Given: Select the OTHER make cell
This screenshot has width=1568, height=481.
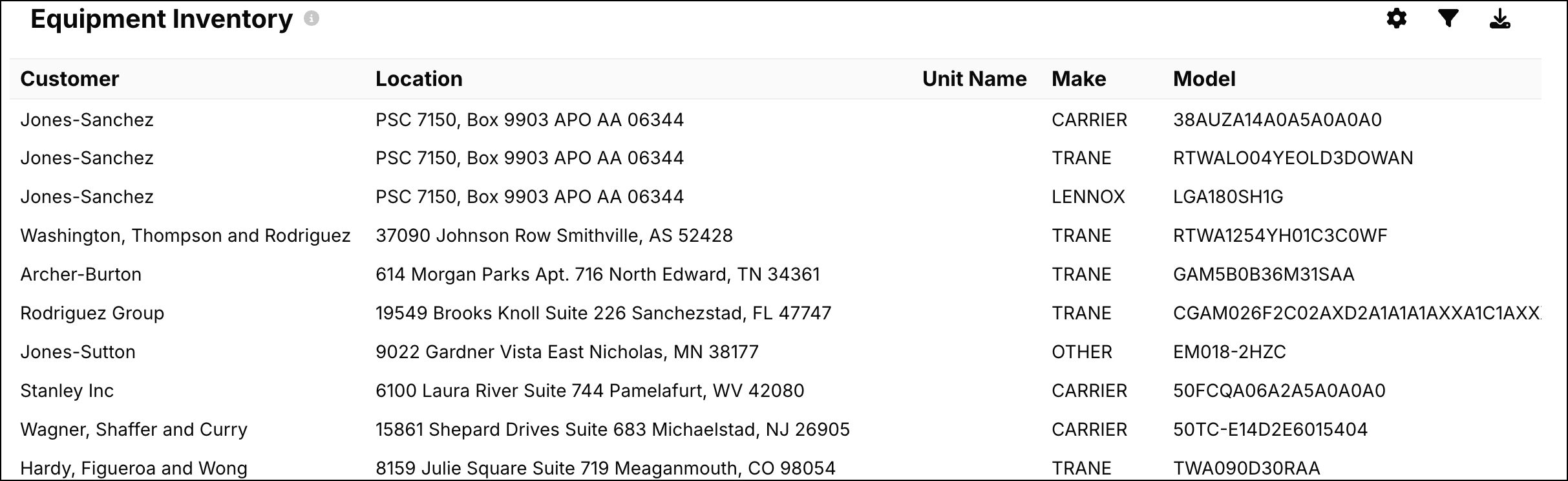Looking at the screenshot, I should coord(1081,352).
